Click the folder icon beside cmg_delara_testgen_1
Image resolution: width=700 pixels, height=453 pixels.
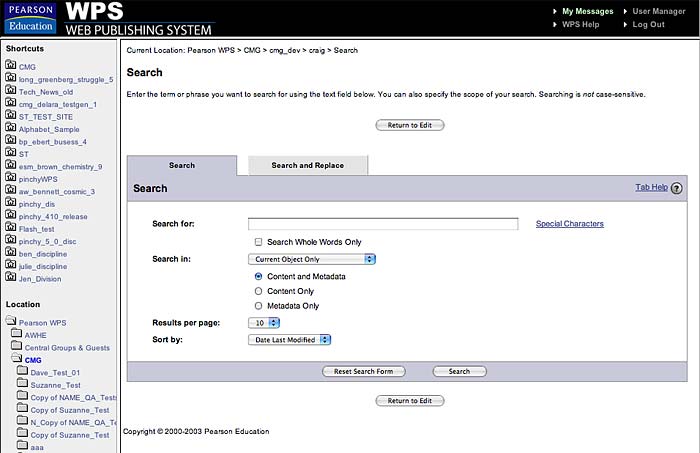click(11, 103)
